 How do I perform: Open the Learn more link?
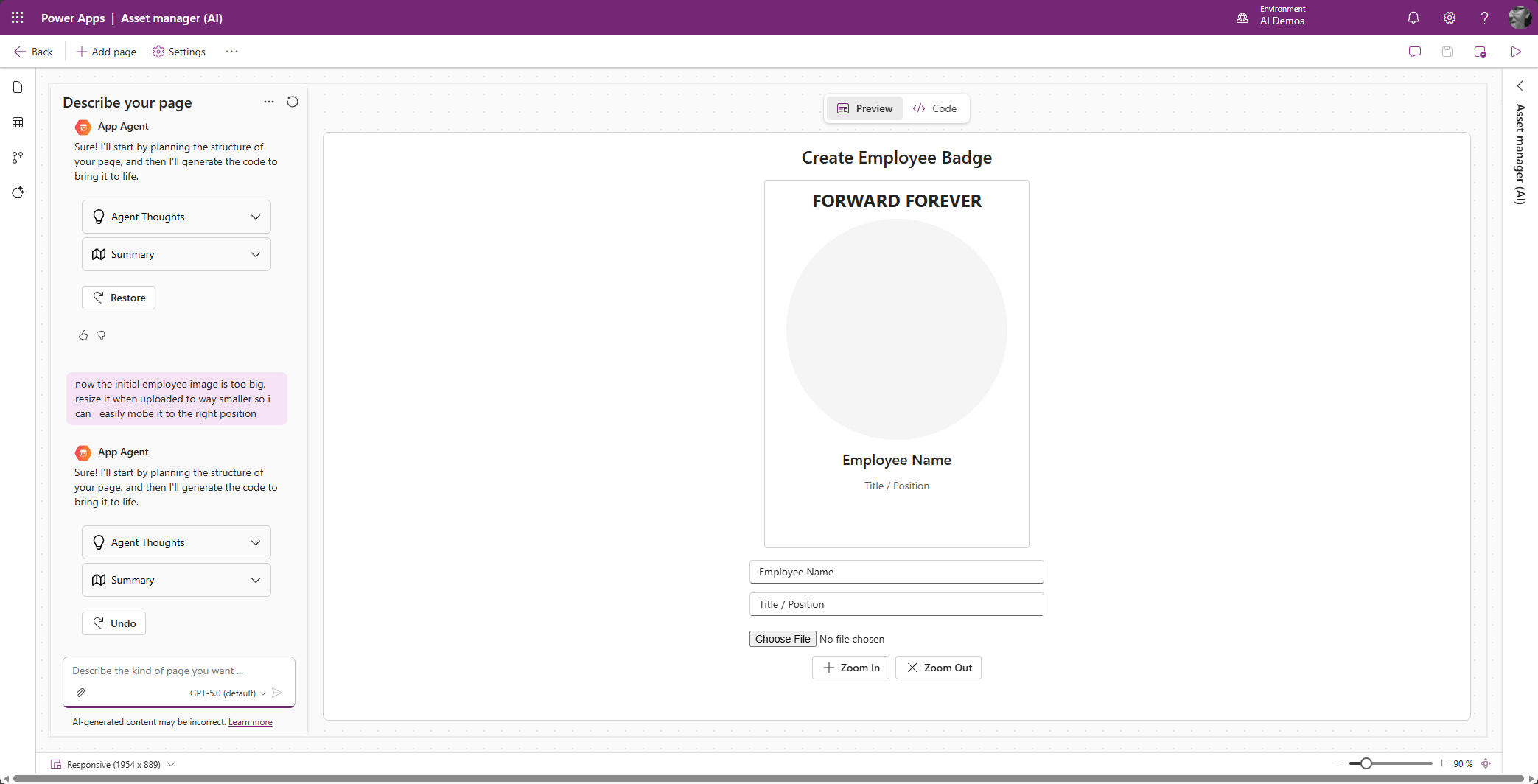[250, 722]
